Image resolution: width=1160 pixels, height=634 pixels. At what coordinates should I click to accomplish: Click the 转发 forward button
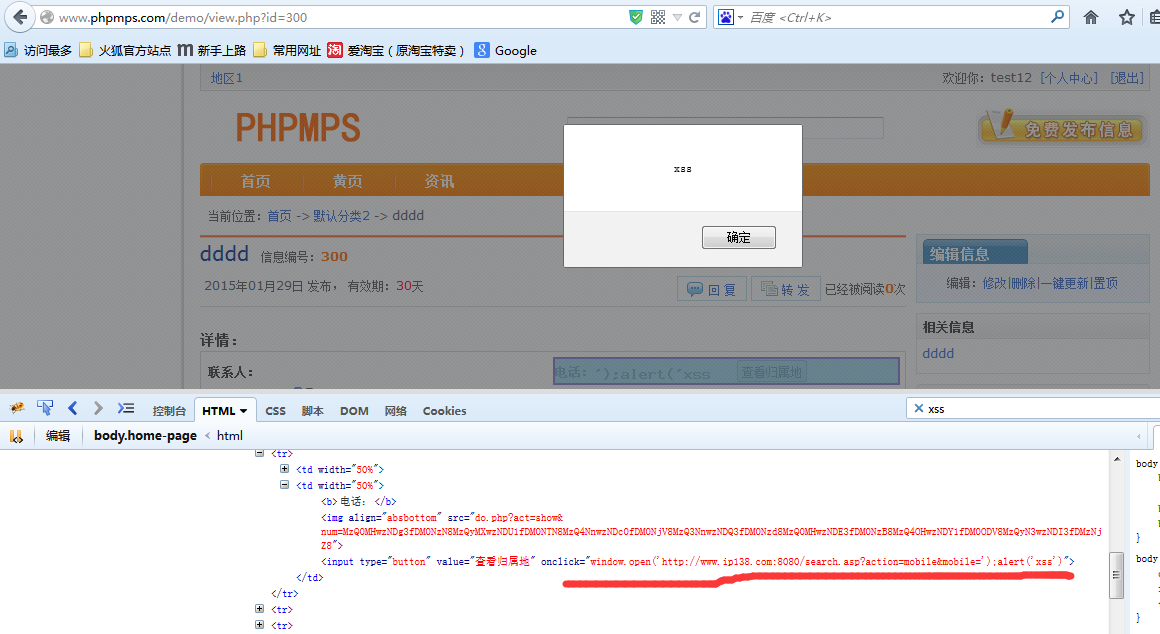(x=785, y=289)
